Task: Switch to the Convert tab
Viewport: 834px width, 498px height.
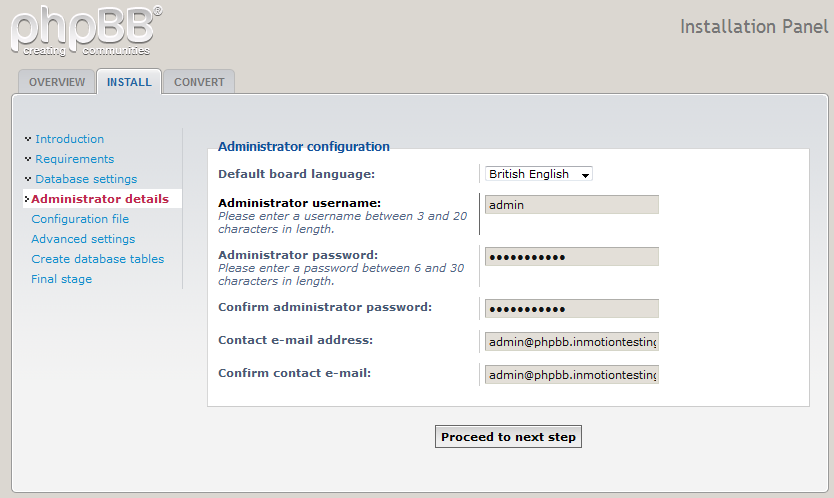Action: [x=199, y=82]
